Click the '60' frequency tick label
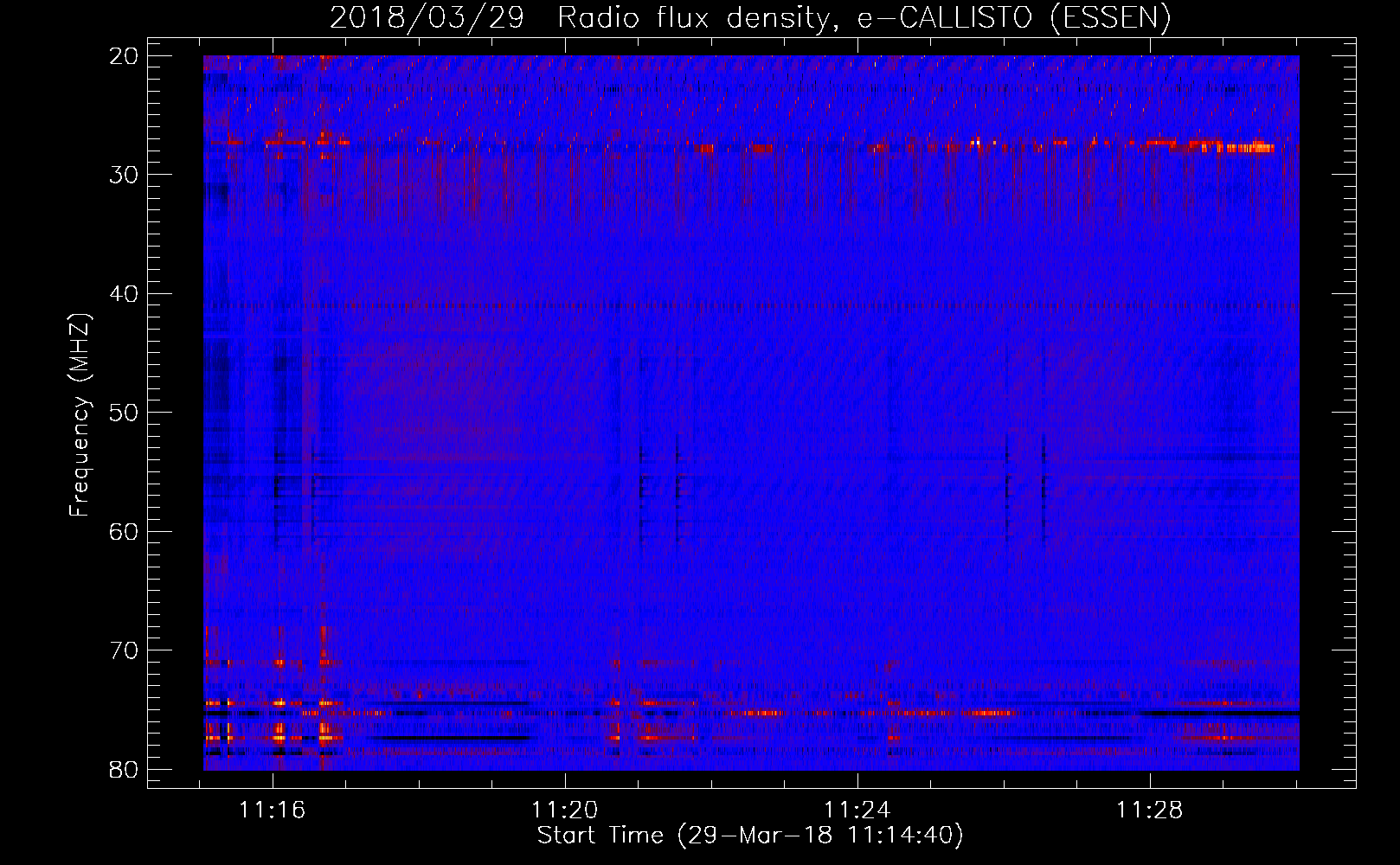Viewport: 1400px width, 865px height. [x=125, y=531]
